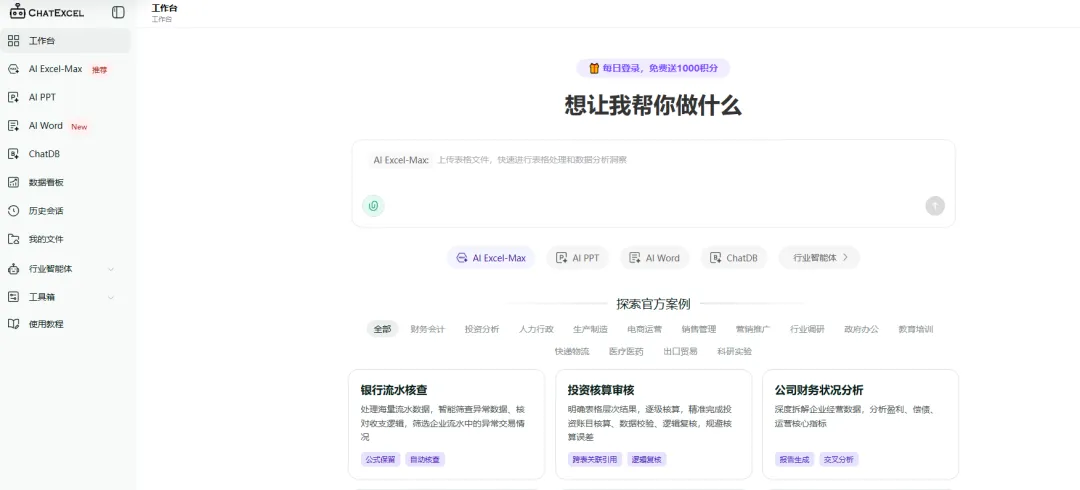This screenshot has height=490, width=1080.
Task: Click the gray send arrow button
Action: 935,205
